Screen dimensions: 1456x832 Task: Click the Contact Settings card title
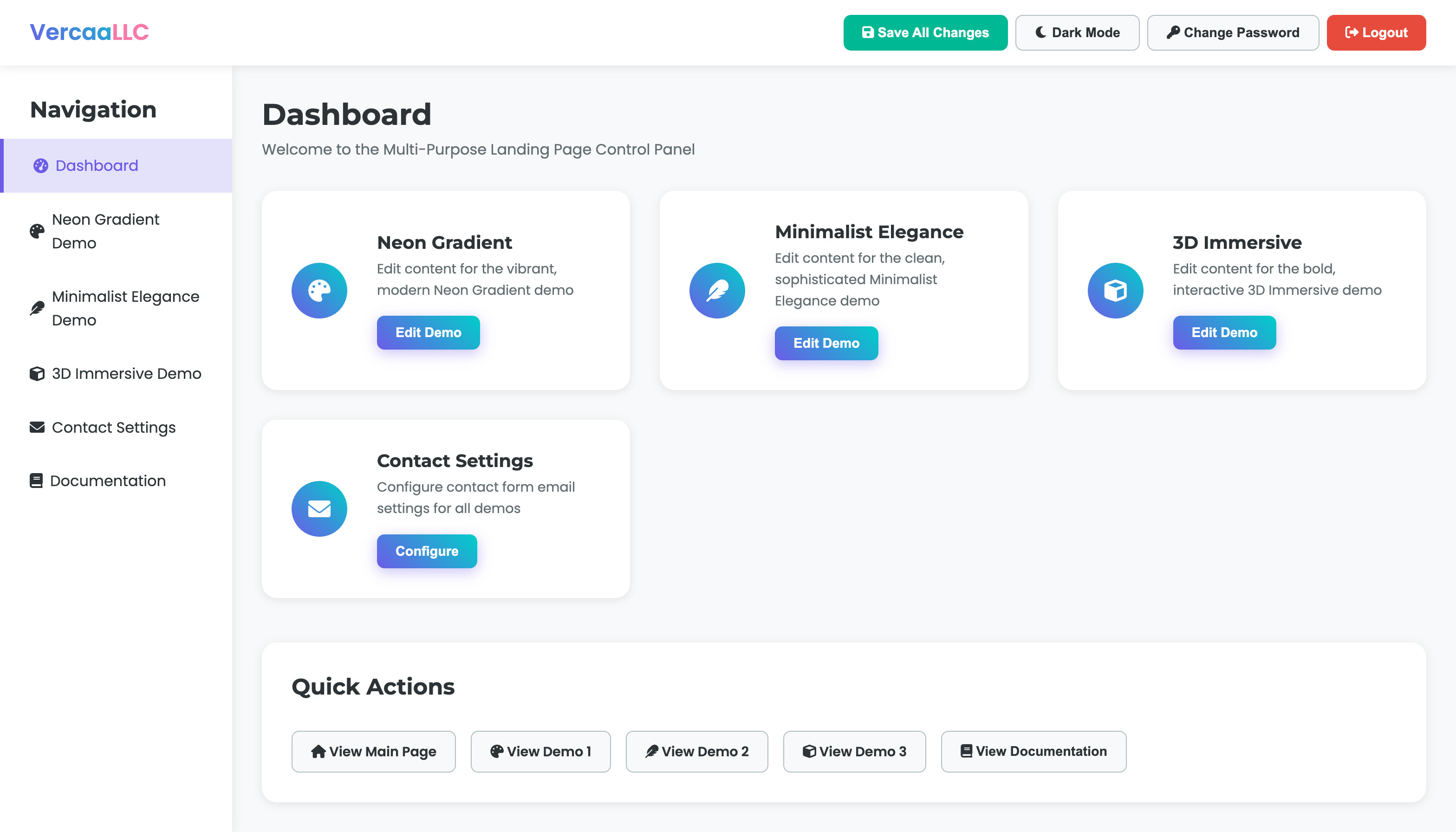[455, 461]
